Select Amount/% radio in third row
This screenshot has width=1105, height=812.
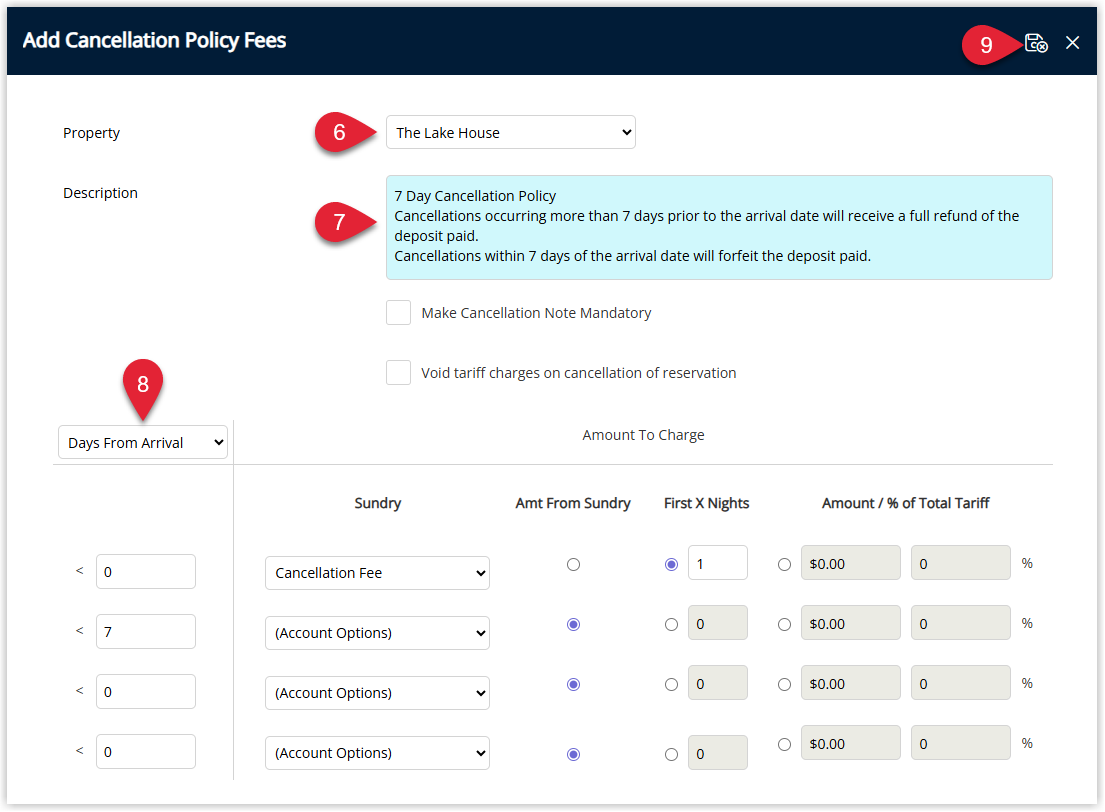(x=784, y=684)
